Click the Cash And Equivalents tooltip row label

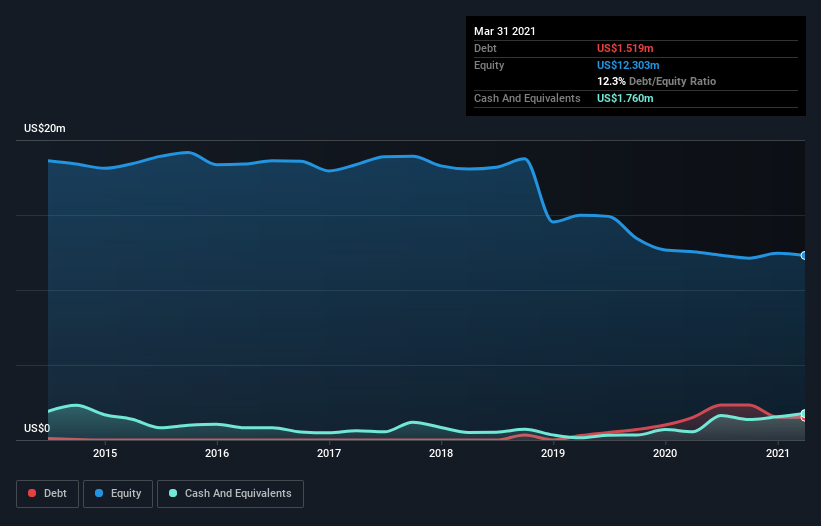(x=527, y=98)
